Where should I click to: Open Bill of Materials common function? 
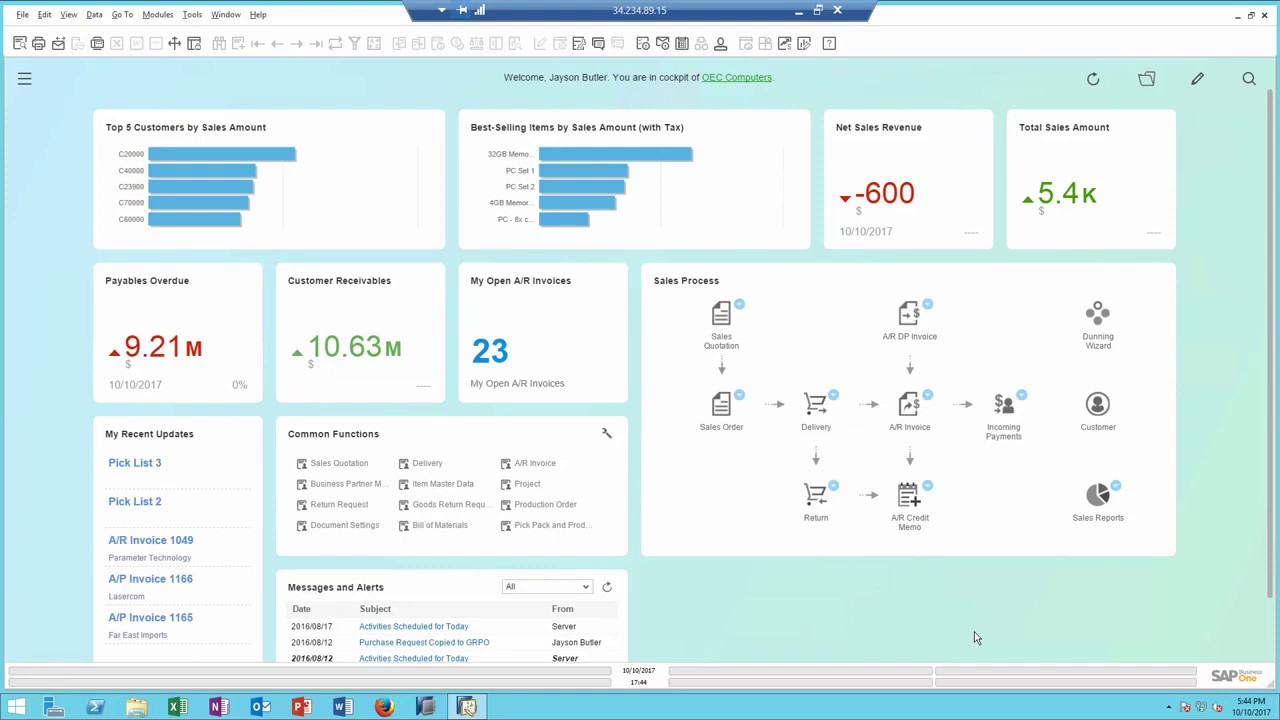pyautogui.click(x=440, y=525)
